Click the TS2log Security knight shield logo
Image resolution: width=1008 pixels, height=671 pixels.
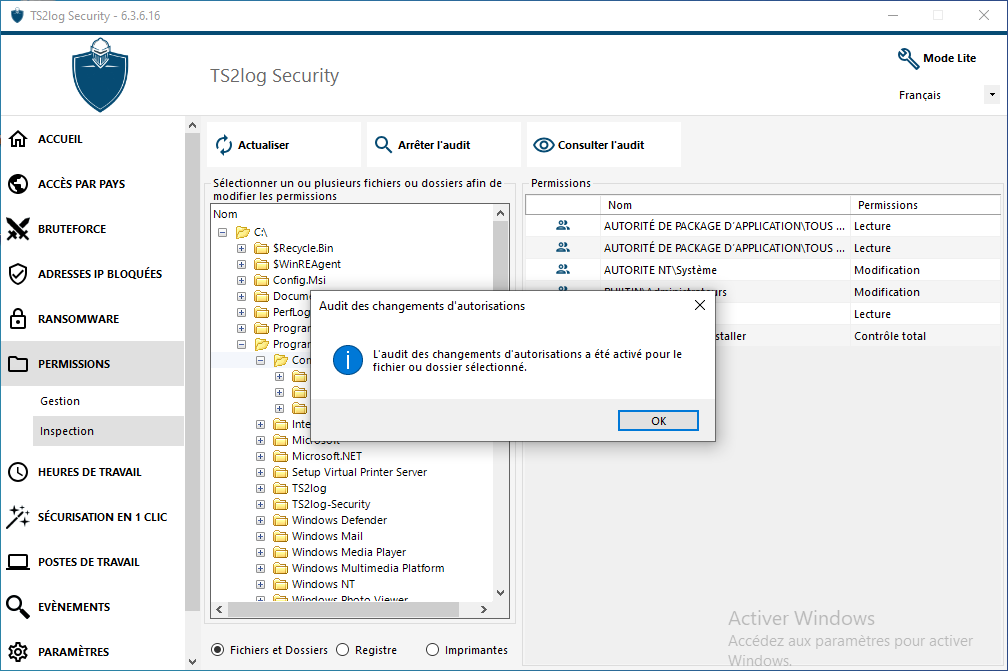[100, 75]
